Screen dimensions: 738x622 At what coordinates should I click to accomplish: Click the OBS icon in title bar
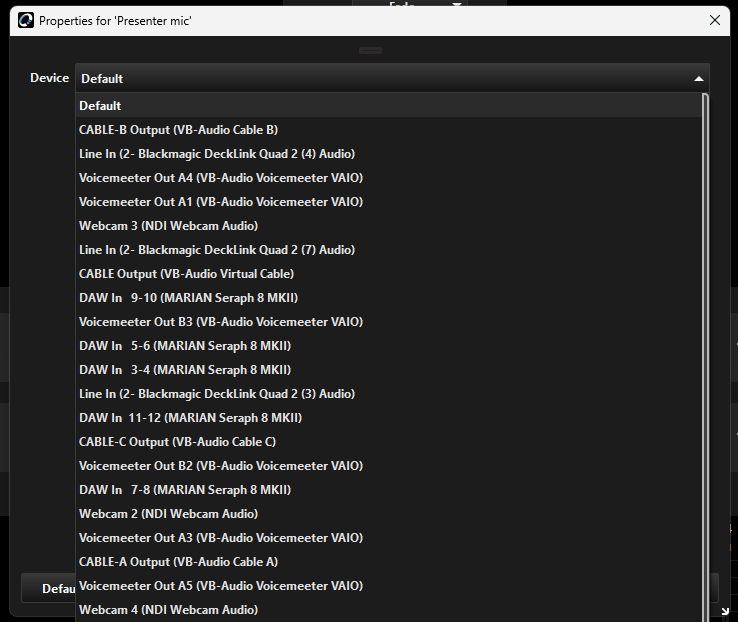(26, 20)
